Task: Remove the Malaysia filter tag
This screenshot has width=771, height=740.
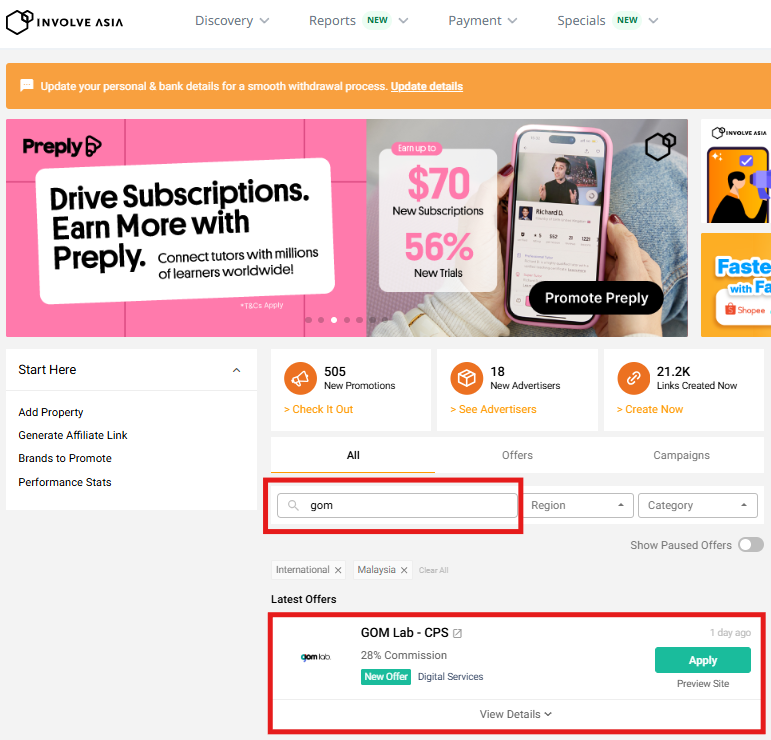Action: tap(404, 570)
